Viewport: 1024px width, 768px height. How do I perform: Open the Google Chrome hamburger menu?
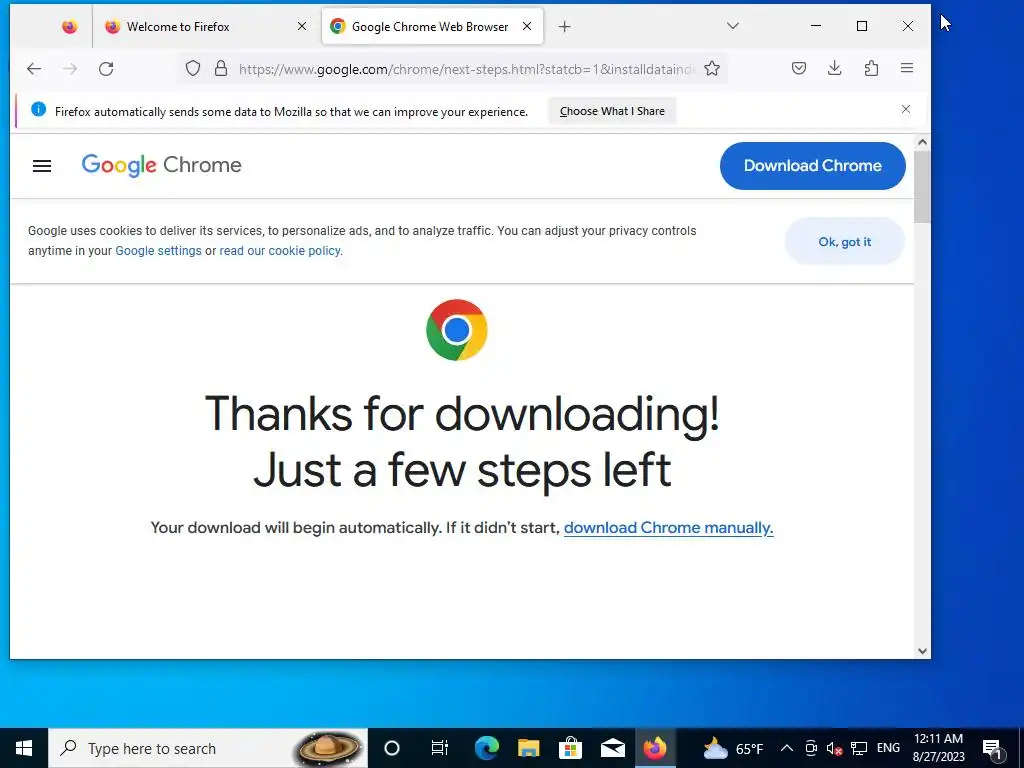tap(42, 166)
